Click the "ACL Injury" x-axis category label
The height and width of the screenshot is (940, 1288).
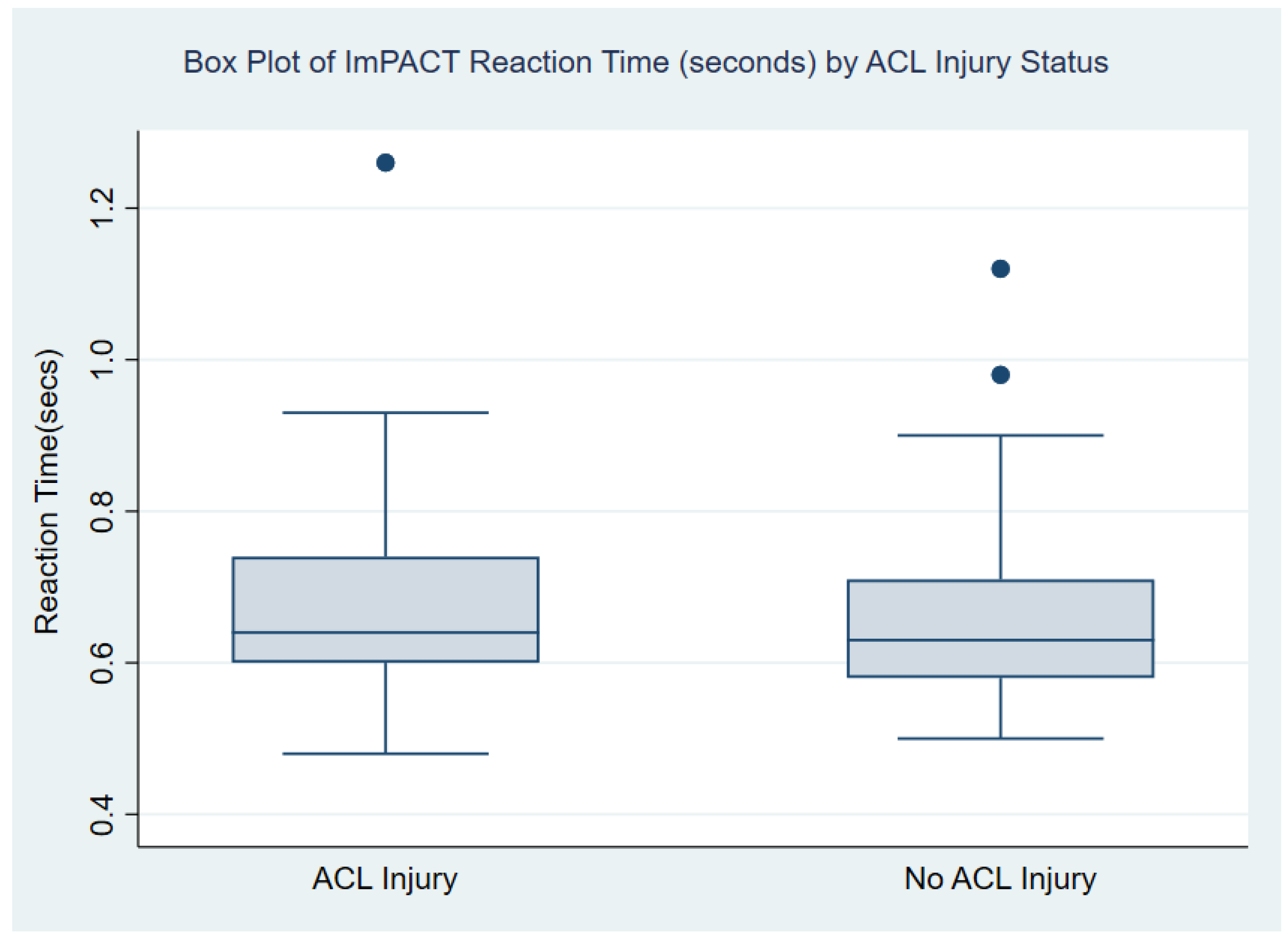point(385,878)
